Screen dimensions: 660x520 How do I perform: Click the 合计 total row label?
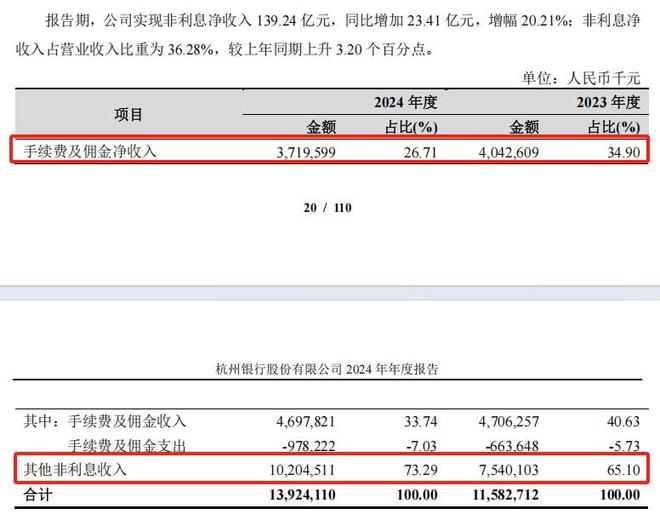coord(40,494)
